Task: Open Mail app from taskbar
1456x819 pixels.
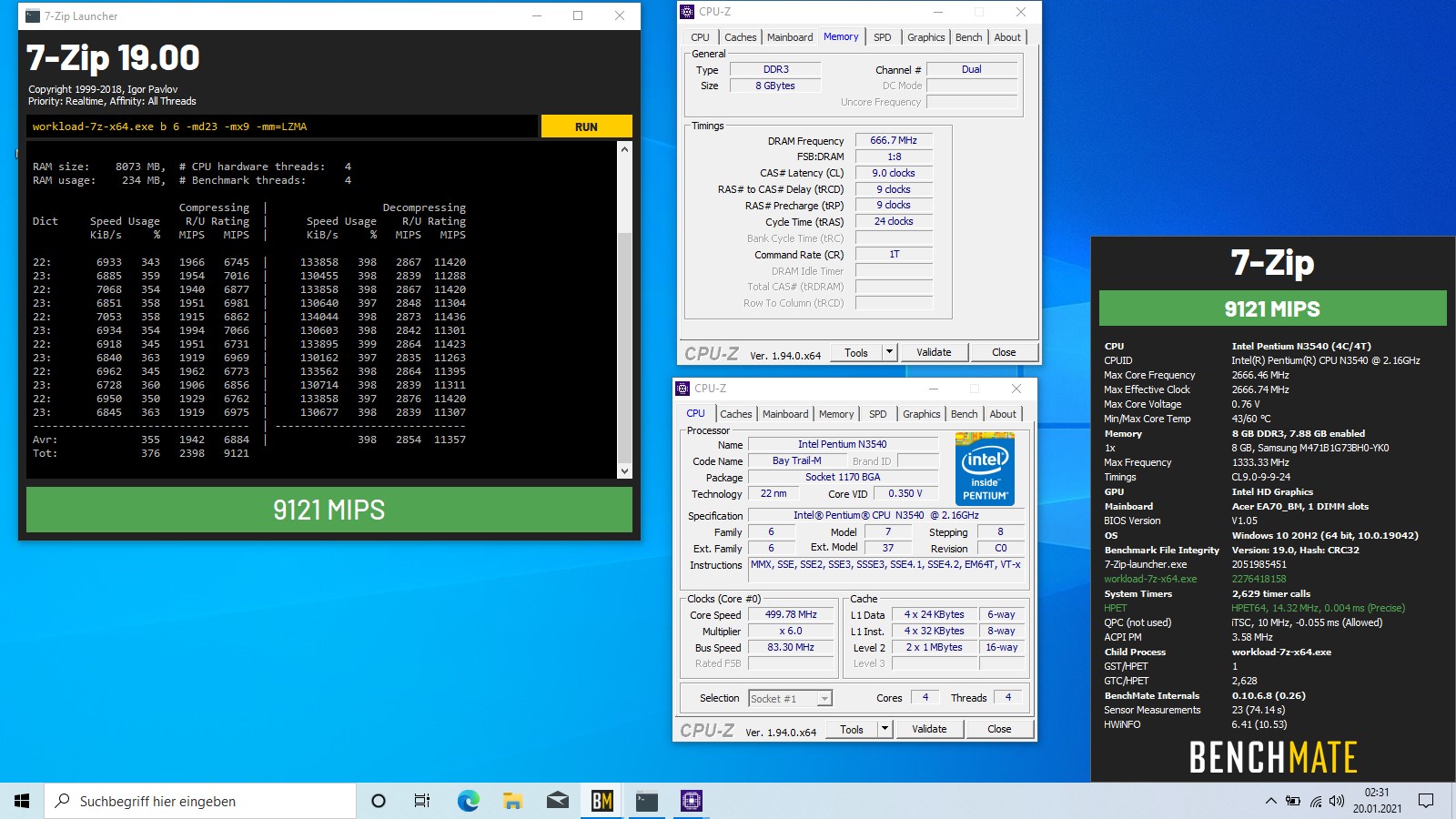Action: pos(557,801)
